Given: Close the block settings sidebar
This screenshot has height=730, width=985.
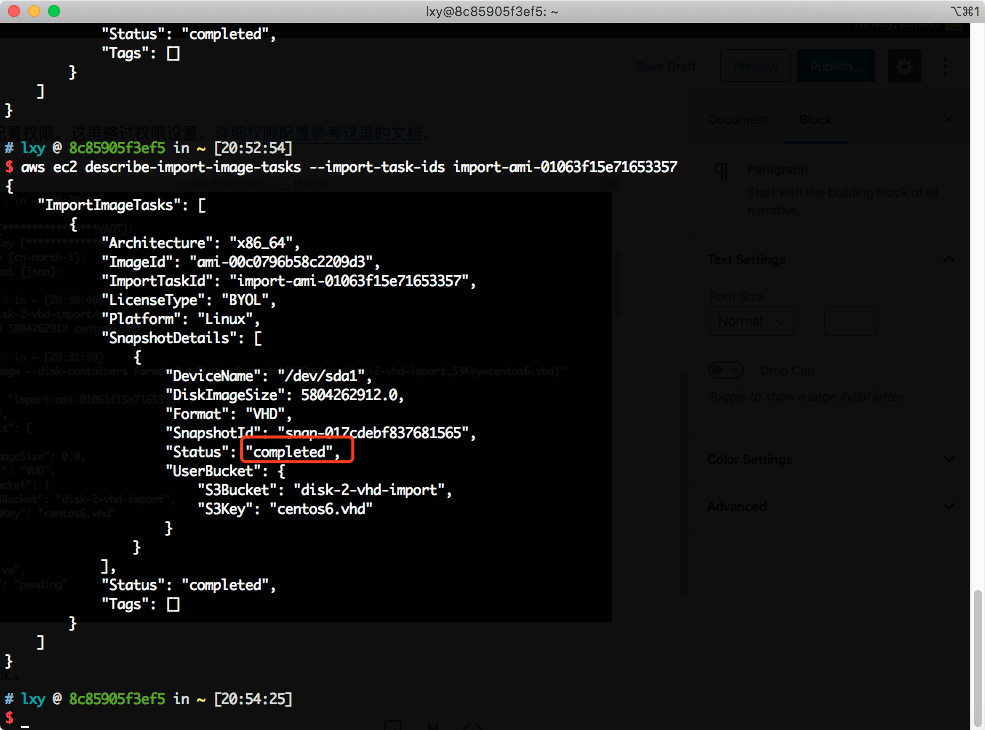Looking at the screenshot, I should click(949, 120).
